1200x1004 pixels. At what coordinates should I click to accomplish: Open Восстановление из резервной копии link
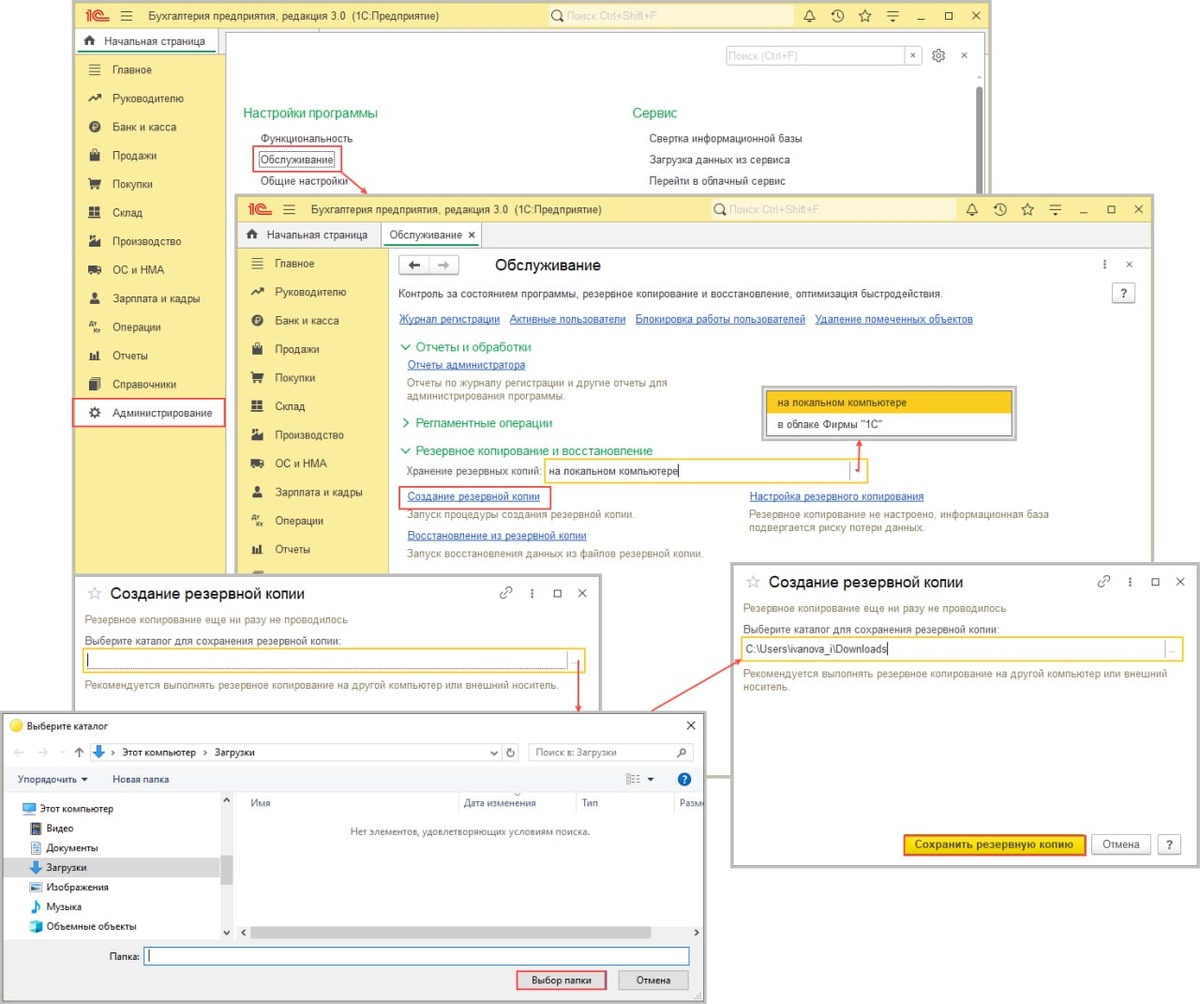496,535
